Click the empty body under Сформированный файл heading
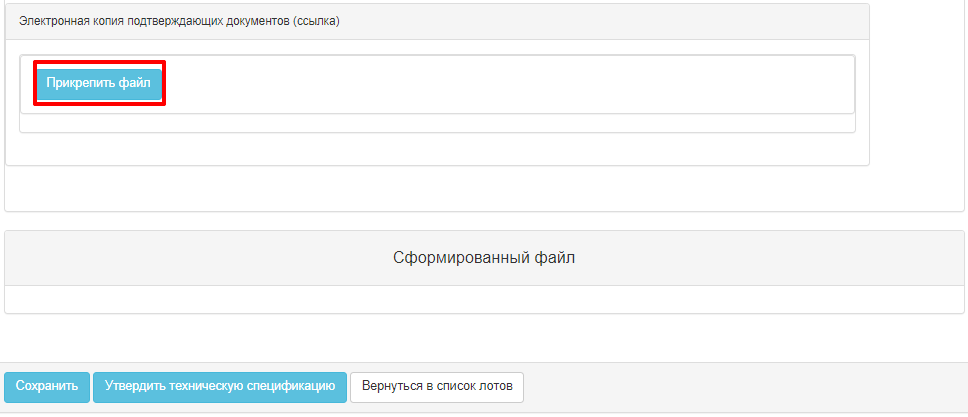 click(x=484, y=299)
